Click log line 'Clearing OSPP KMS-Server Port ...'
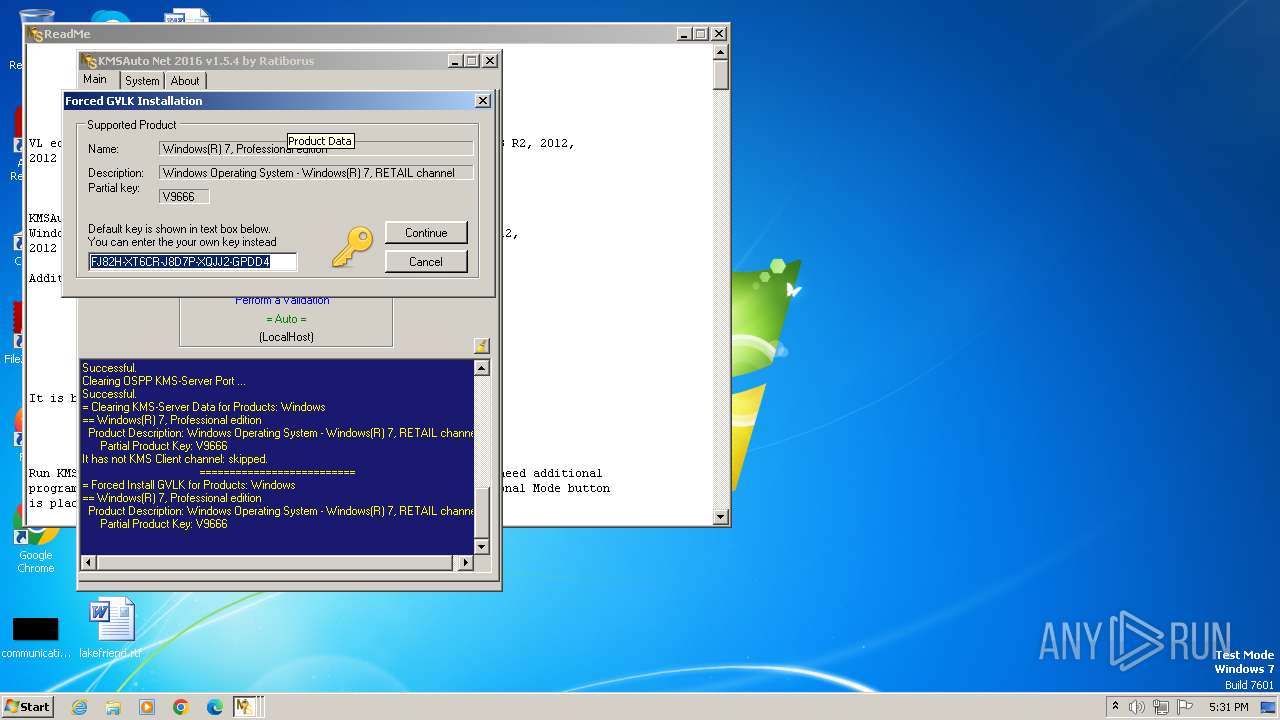Viewport: 1280px width, 720px height. point(164,381)
